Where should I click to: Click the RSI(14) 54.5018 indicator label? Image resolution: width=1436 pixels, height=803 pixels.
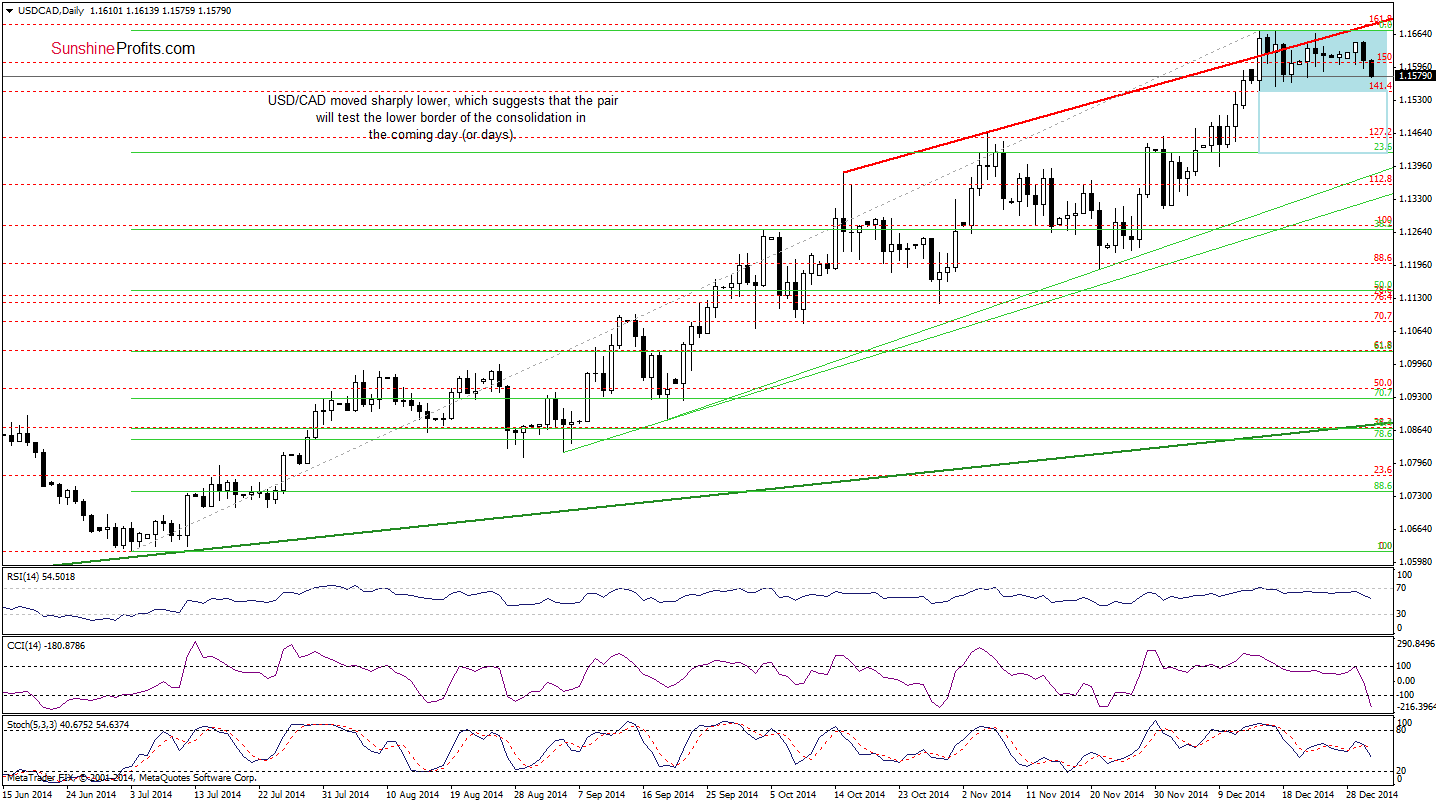pyautogui.click(x=41, y=576)
